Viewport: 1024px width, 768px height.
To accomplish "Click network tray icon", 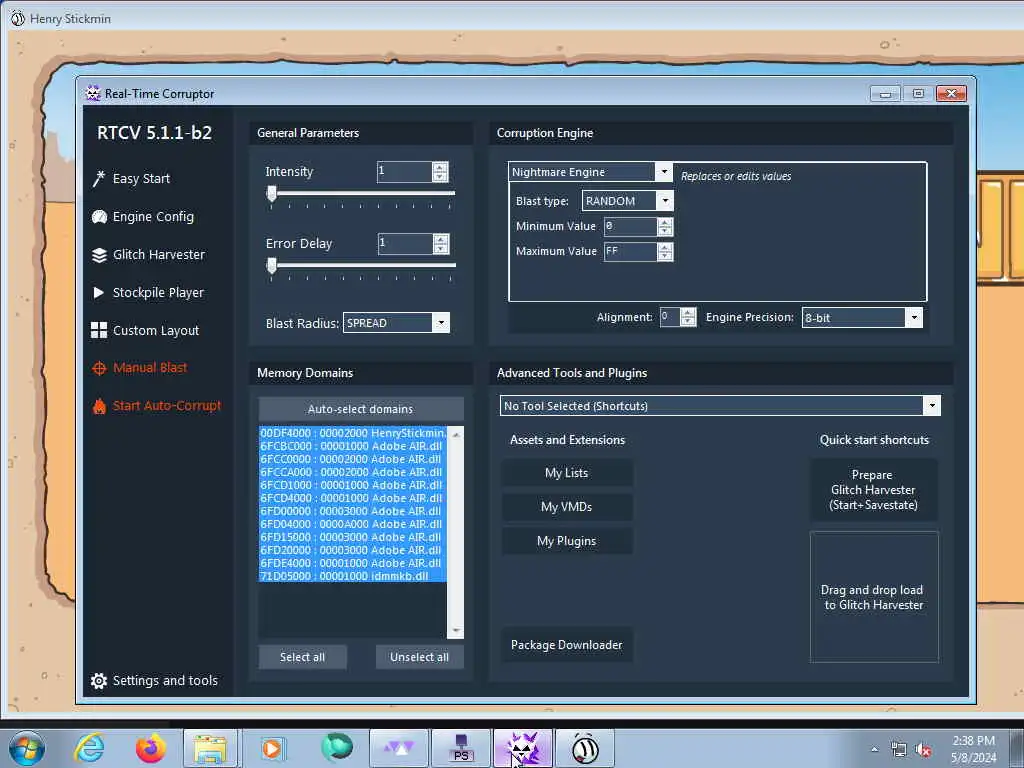I will tap(899, 750).
